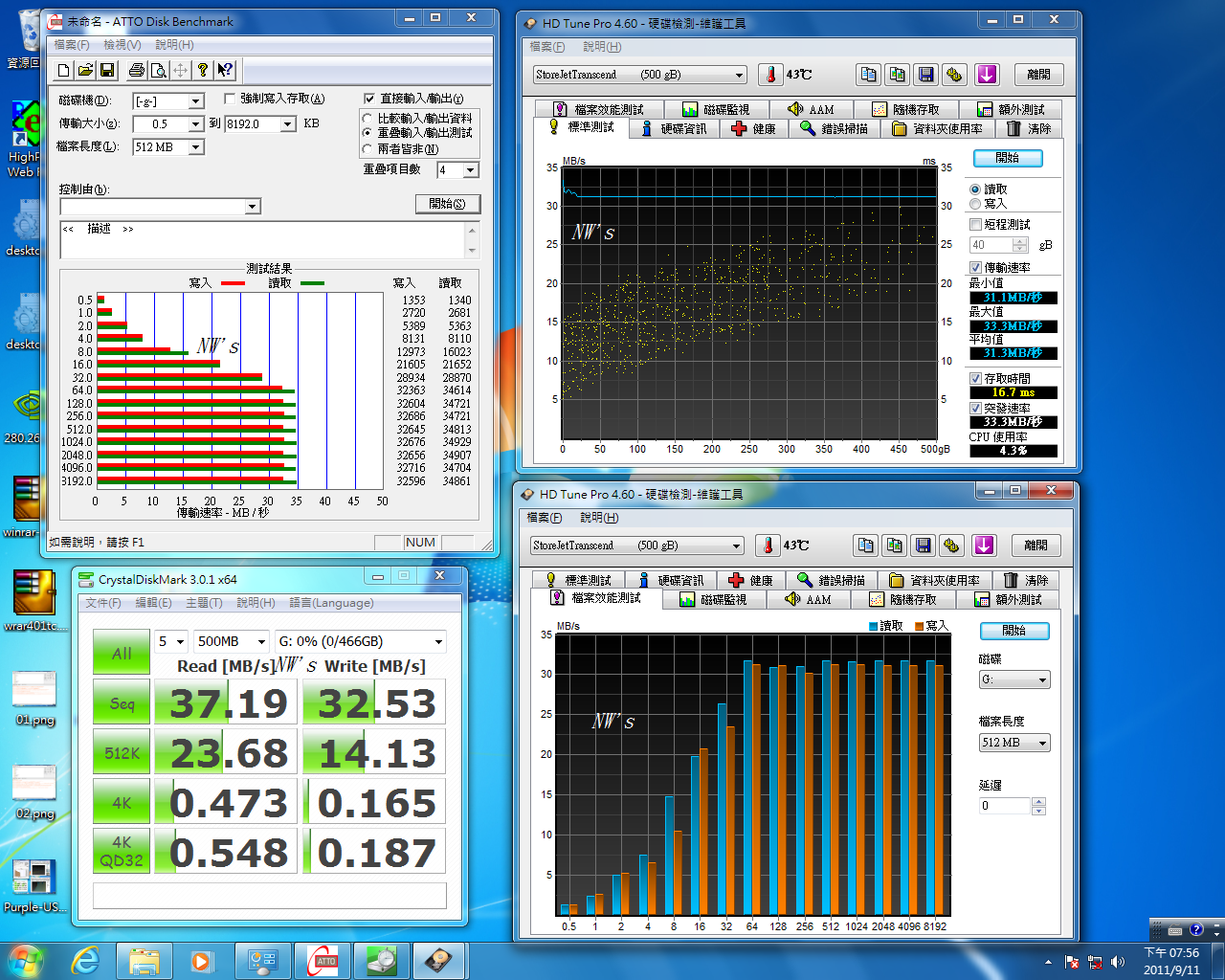1225x980 pixels.
Task: Expand 檔案長度 512 MB dropdown in ATTO
Action: pyautogui.click(x=168, y=147)
